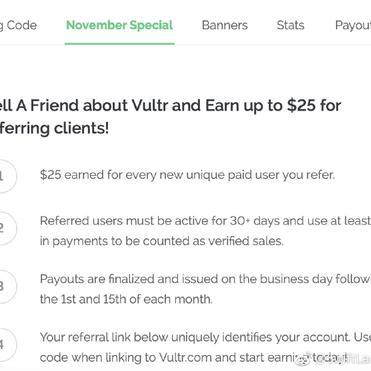Click the step 3 number circle
Image resolution: width=371 pixels, height=371 pixels.
point(5,286)
